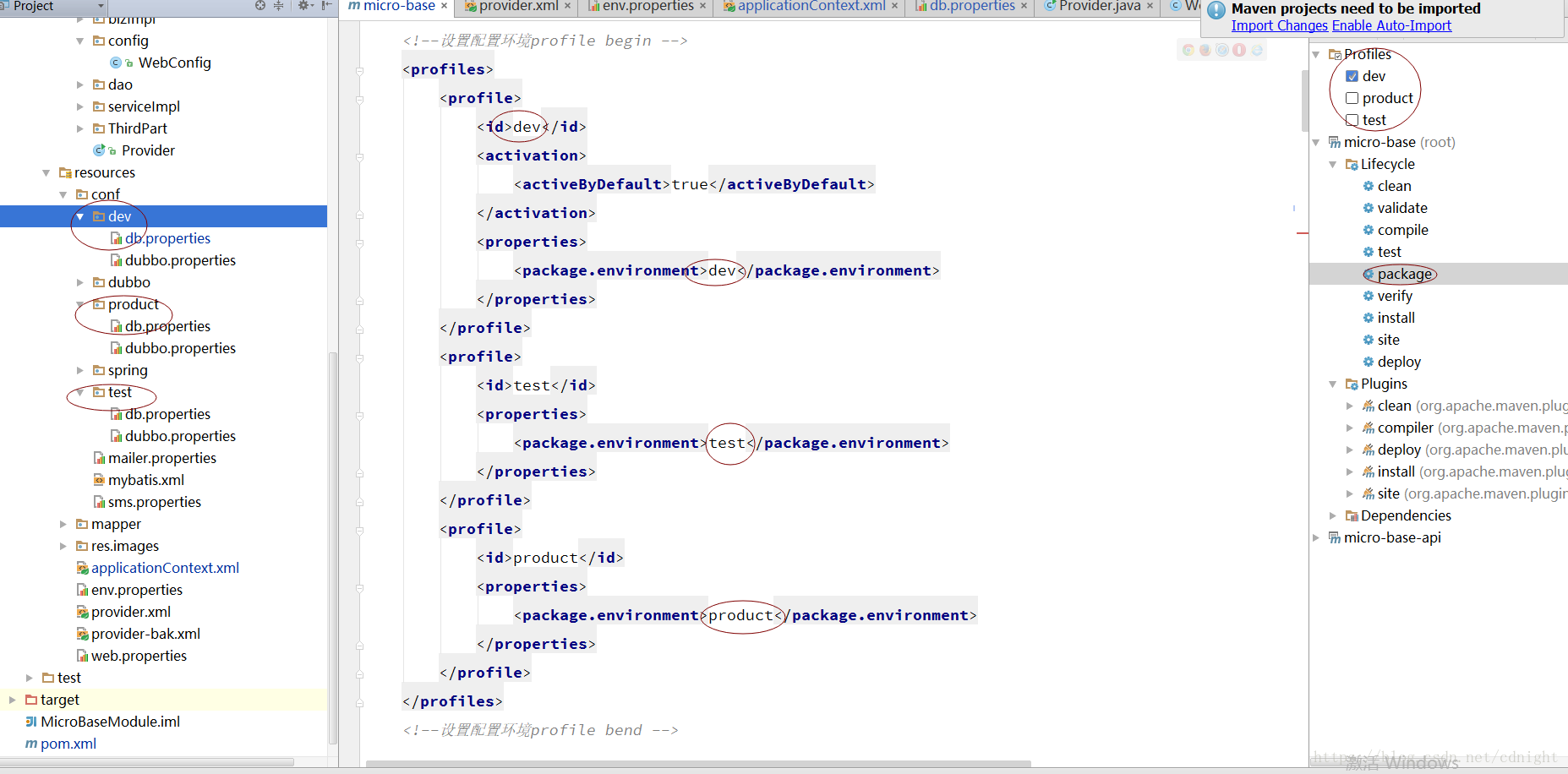This screenshot has width=1568, height=774.
Task: Open the file in Chrome via the browser icon
Action: coord(1188,50)
